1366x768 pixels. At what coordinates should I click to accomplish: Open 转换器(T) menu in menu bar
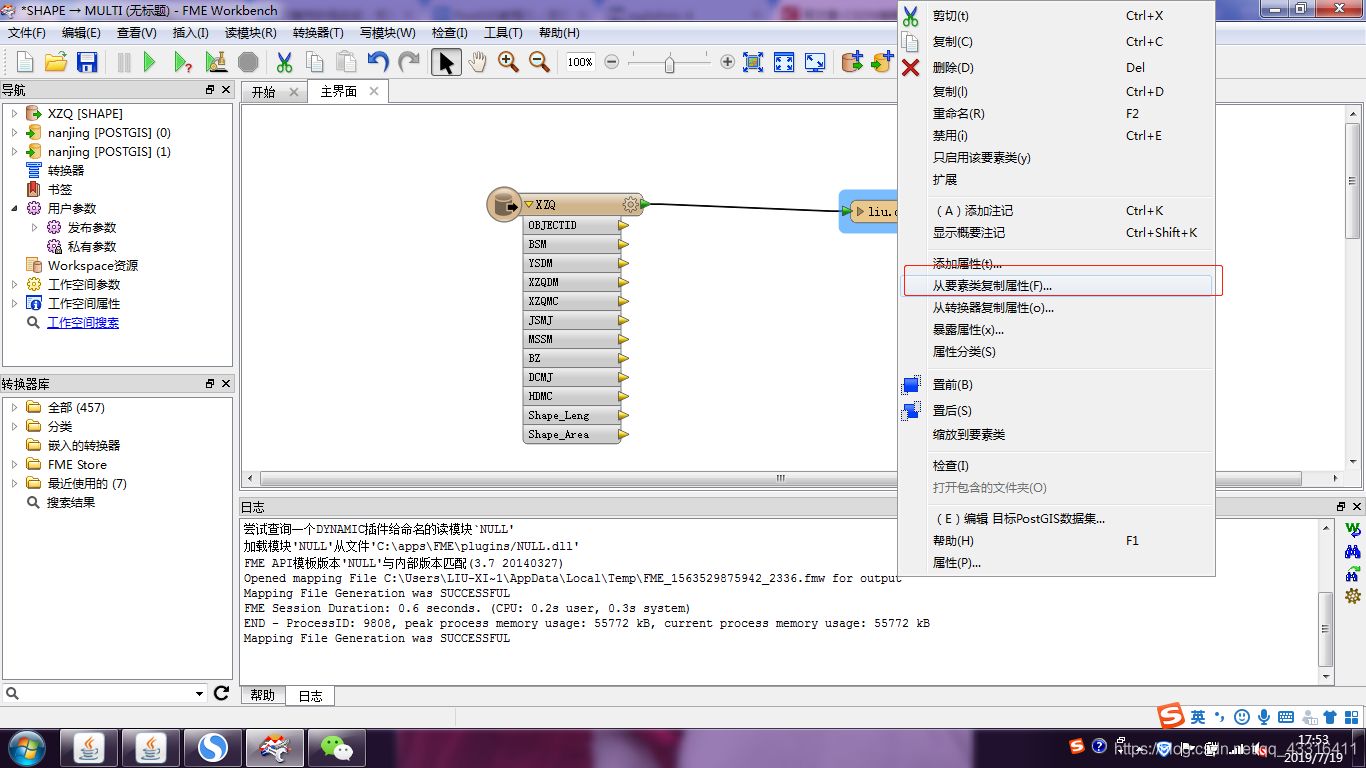pos(318,33)
